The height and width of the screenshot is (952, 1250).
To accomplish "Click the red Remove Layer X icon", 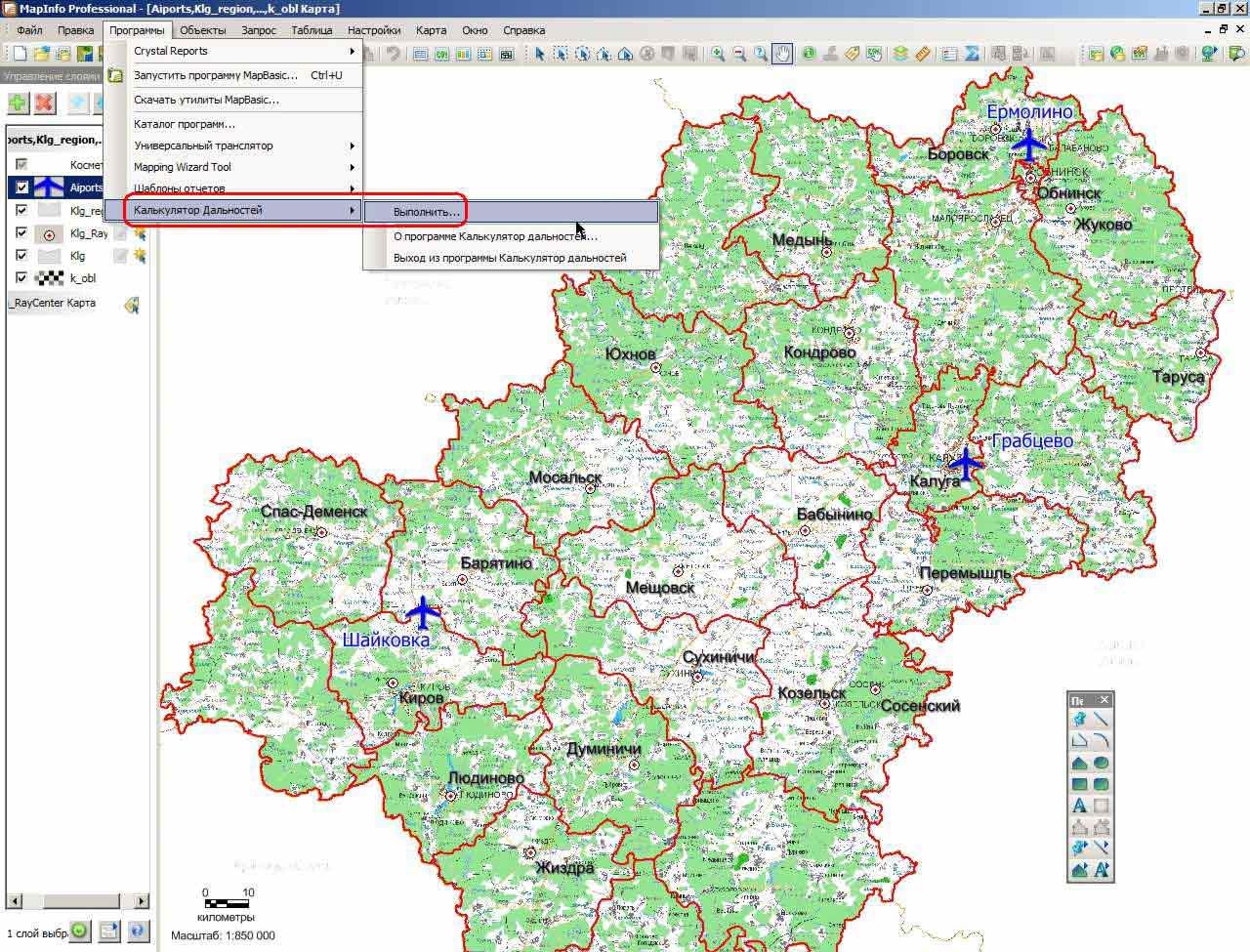I will pyautogui.click(x=44, y=103).
